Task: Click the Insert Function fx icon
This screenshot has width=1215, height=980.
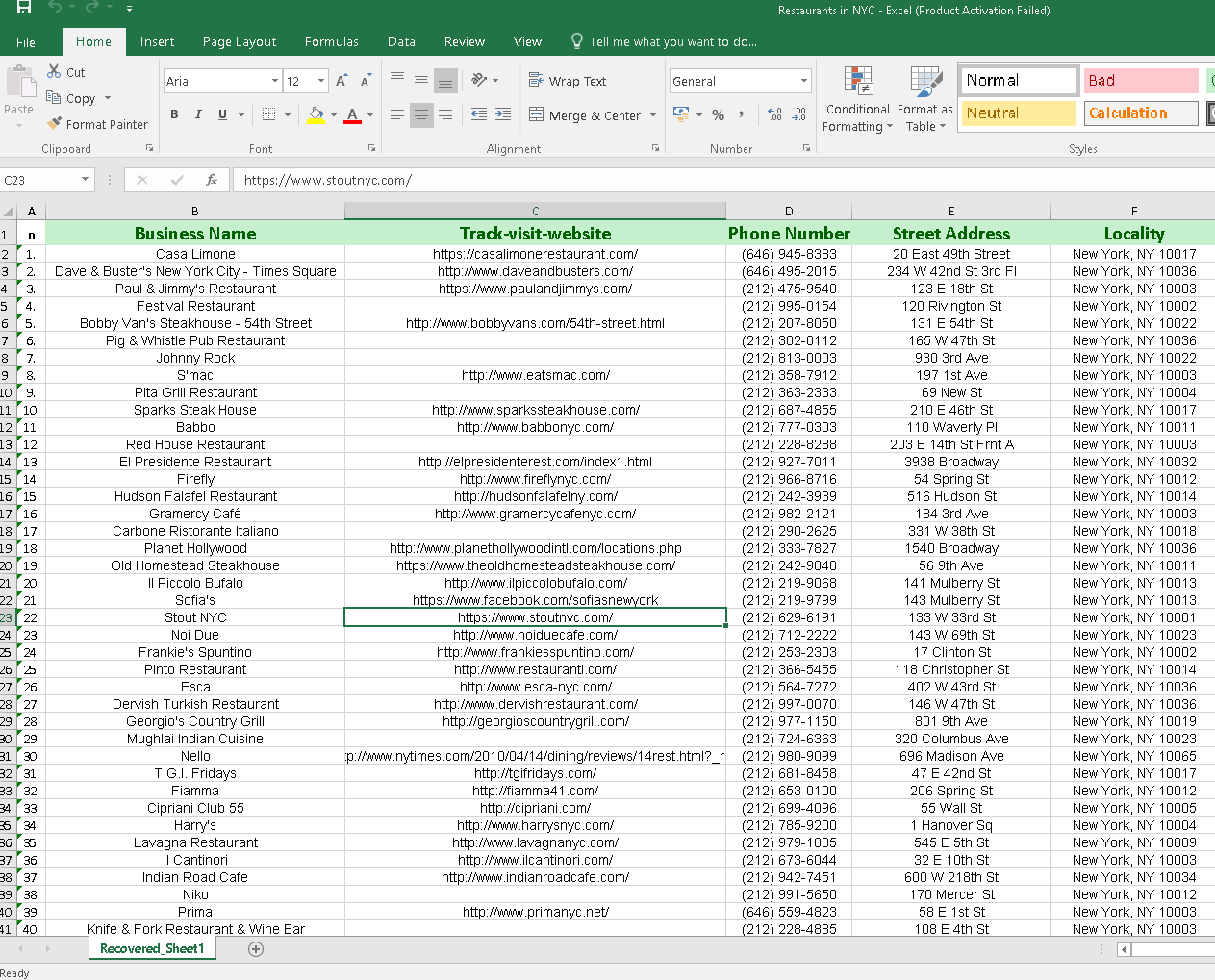Action: coord(212,180)
